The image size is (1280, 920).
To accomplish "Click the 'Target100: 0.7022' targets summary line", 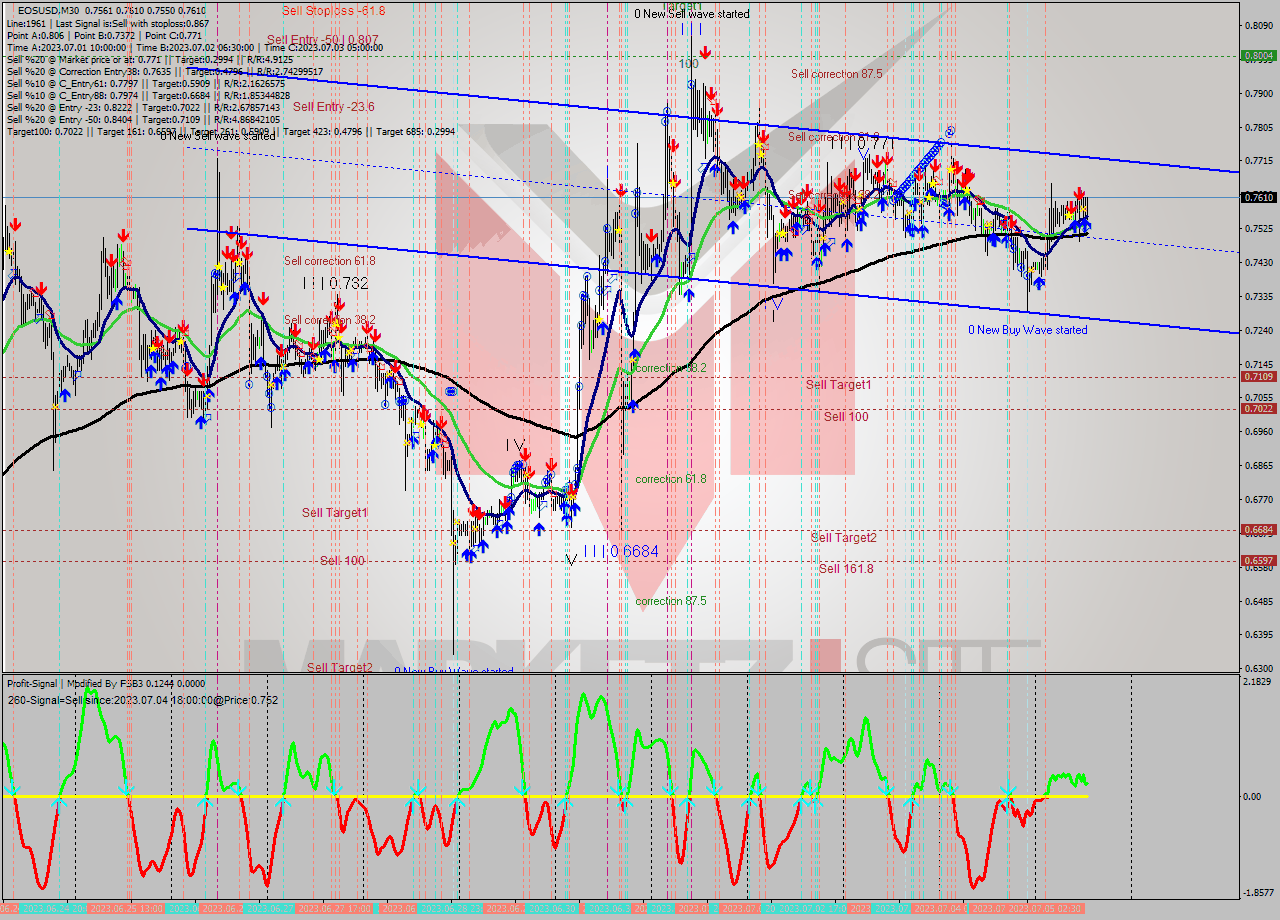I will [230, 131].
